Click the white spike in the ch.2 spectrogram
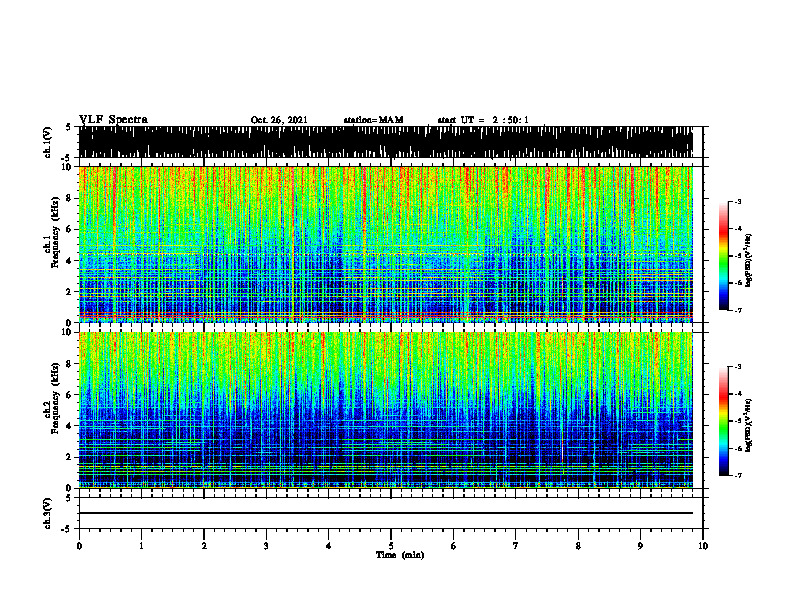Screen dimensions: 792x612 tap(562, 449)
